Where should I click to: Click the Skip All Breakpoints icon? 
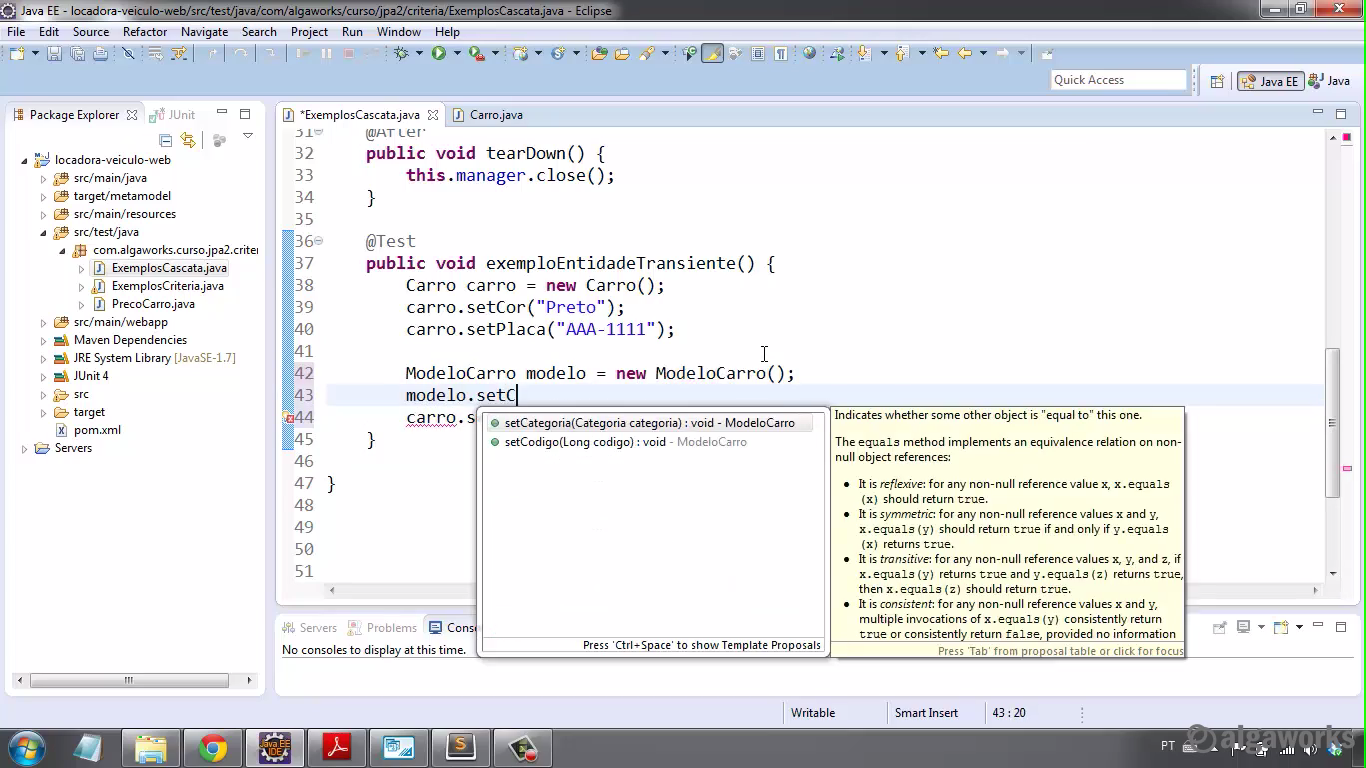[x=128, y=53]
